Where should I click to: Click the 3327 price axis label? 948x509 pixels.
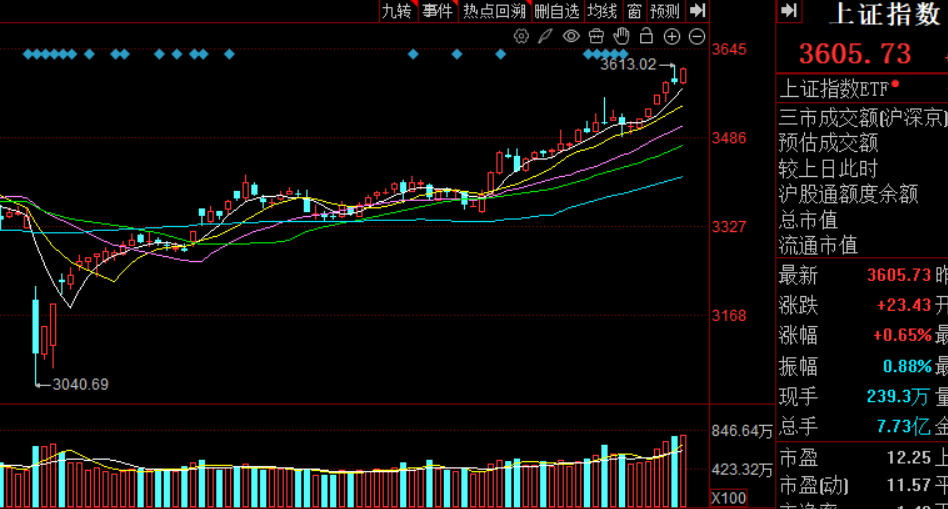(729, 227)
